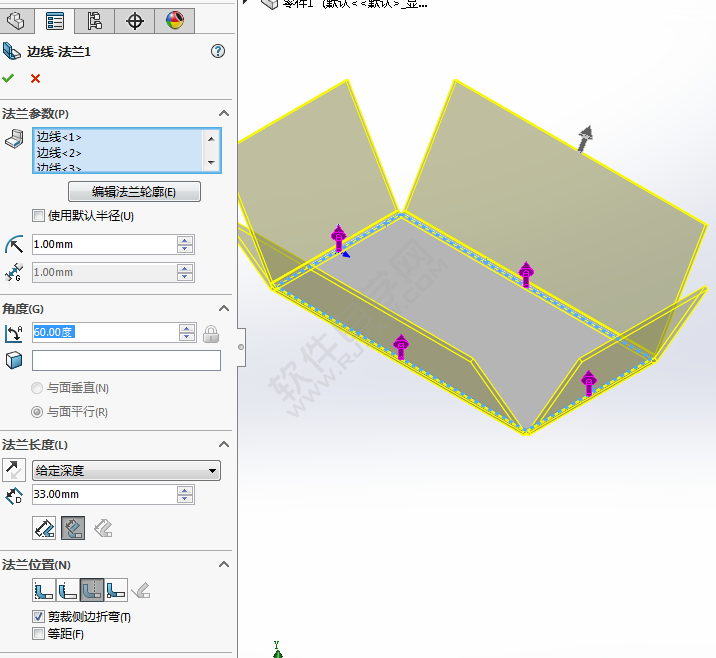Image resolution: width=716 pixels, height=658 pixels.
Task: Select 边线<1> in the edge list
Action: pyautogui.click(x=59, y=137)
